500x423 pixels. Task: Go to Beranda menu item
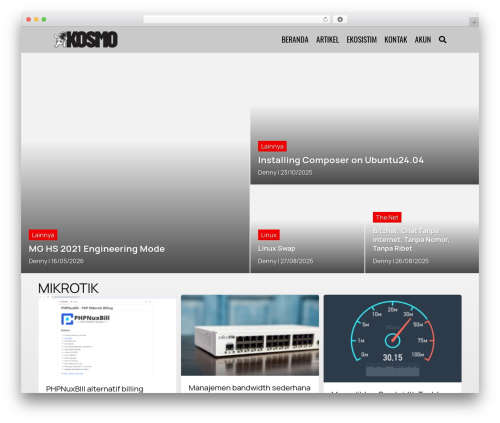pyautogui.click(x=295, y=40)
